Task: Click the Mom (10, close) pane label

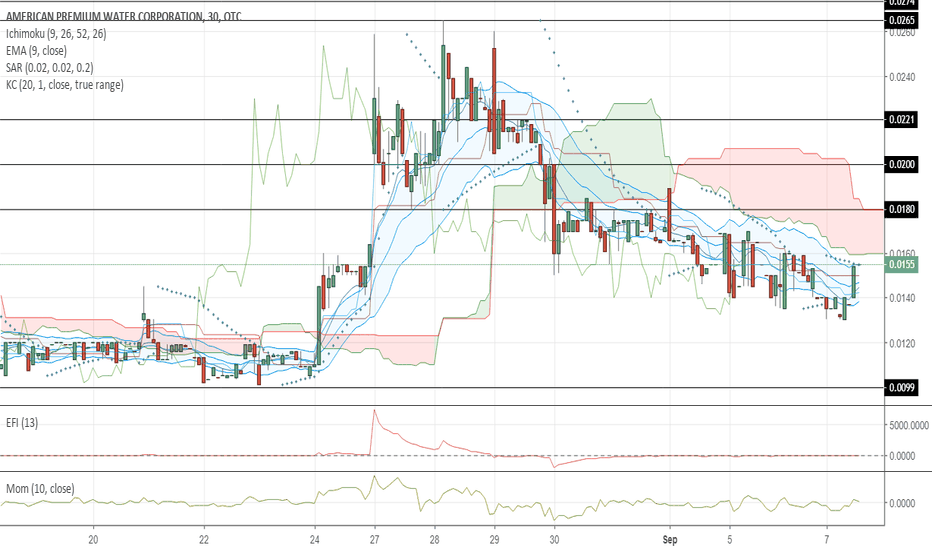Action: (40, 489)
